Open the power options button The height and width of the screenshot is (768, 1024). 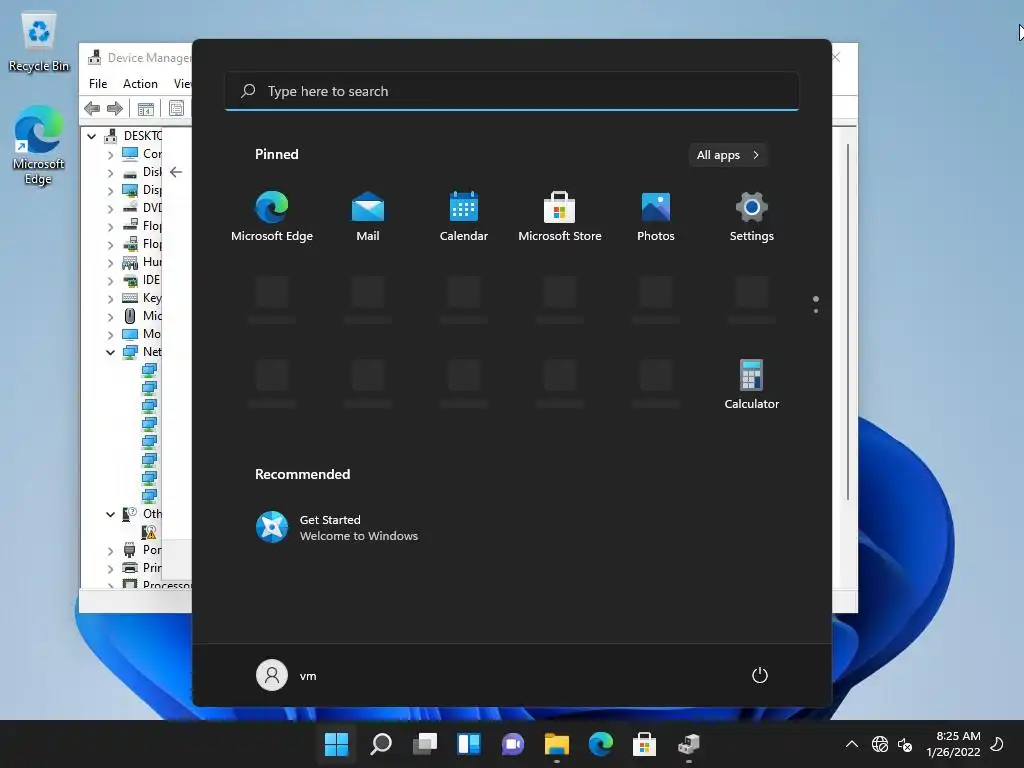(x=760, y=675)
